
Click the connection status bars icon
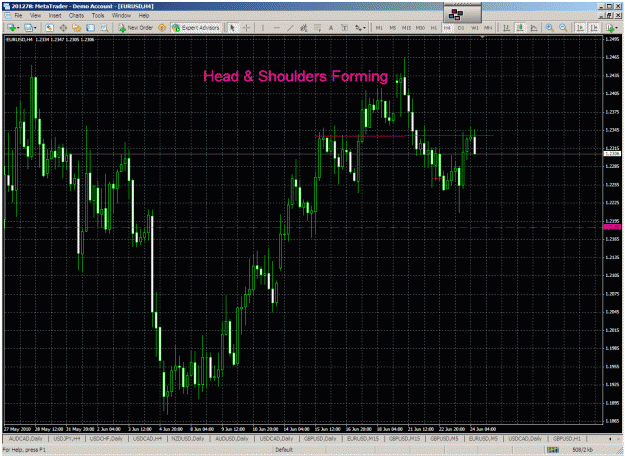(x=552, y=450)
